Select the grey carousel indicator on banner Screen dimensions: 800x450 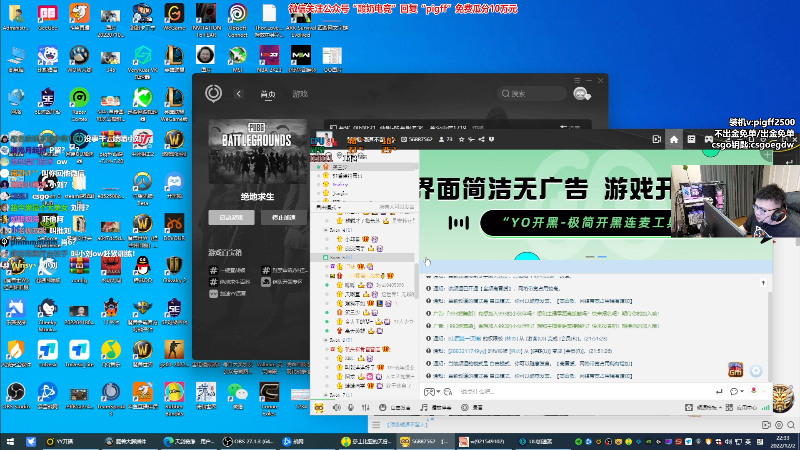(x=590, y=257)
